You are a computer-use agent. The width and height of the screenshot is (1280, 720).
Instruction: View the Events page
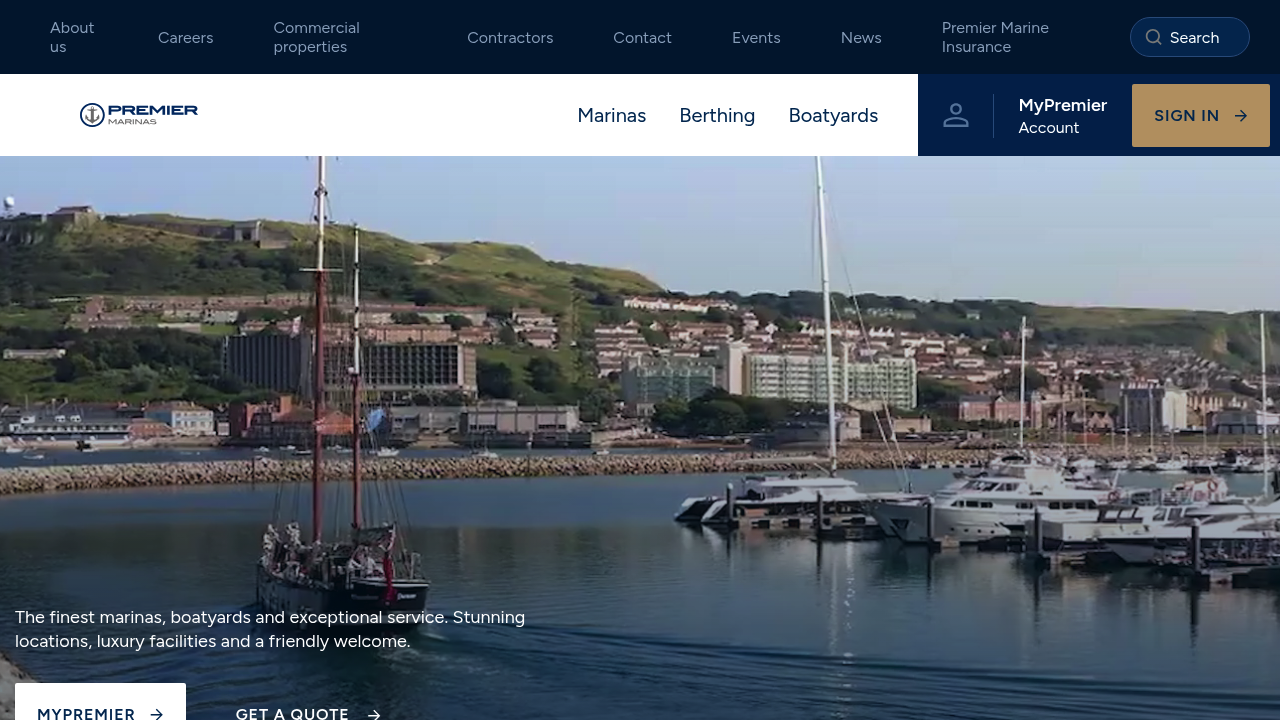(756, 37)
